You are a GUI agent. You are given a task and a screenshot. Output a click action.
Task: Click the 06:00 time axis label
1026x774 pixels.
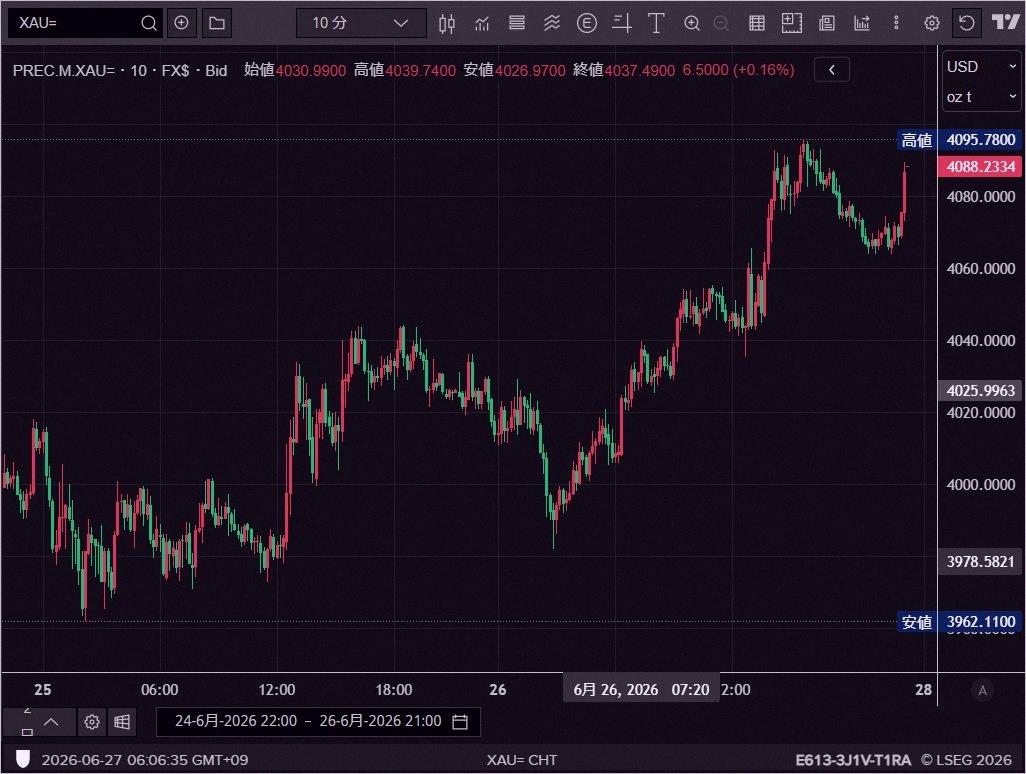[x=160, y=690]
